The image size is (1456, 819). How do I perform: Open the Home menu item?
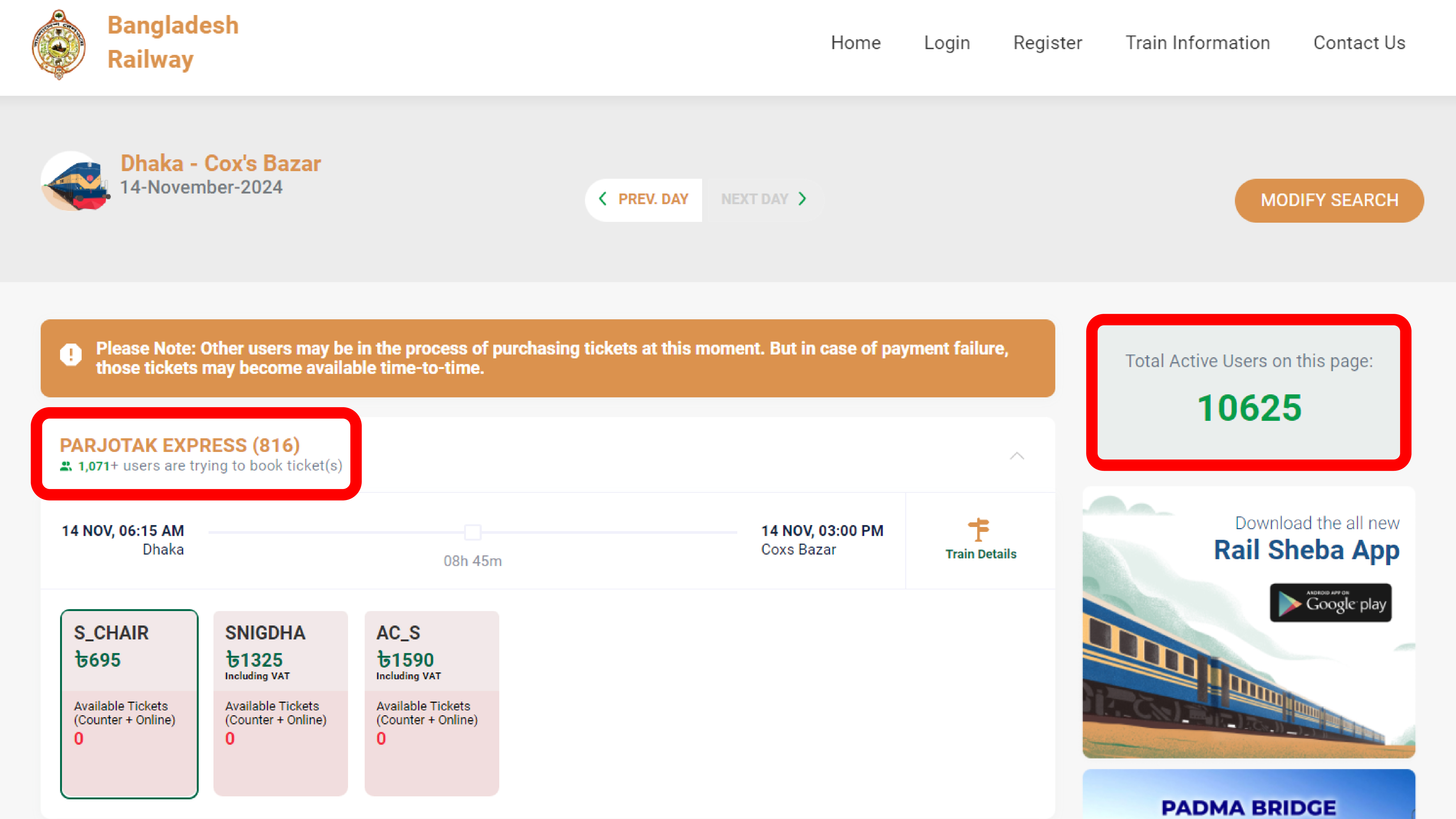point(856,43)
